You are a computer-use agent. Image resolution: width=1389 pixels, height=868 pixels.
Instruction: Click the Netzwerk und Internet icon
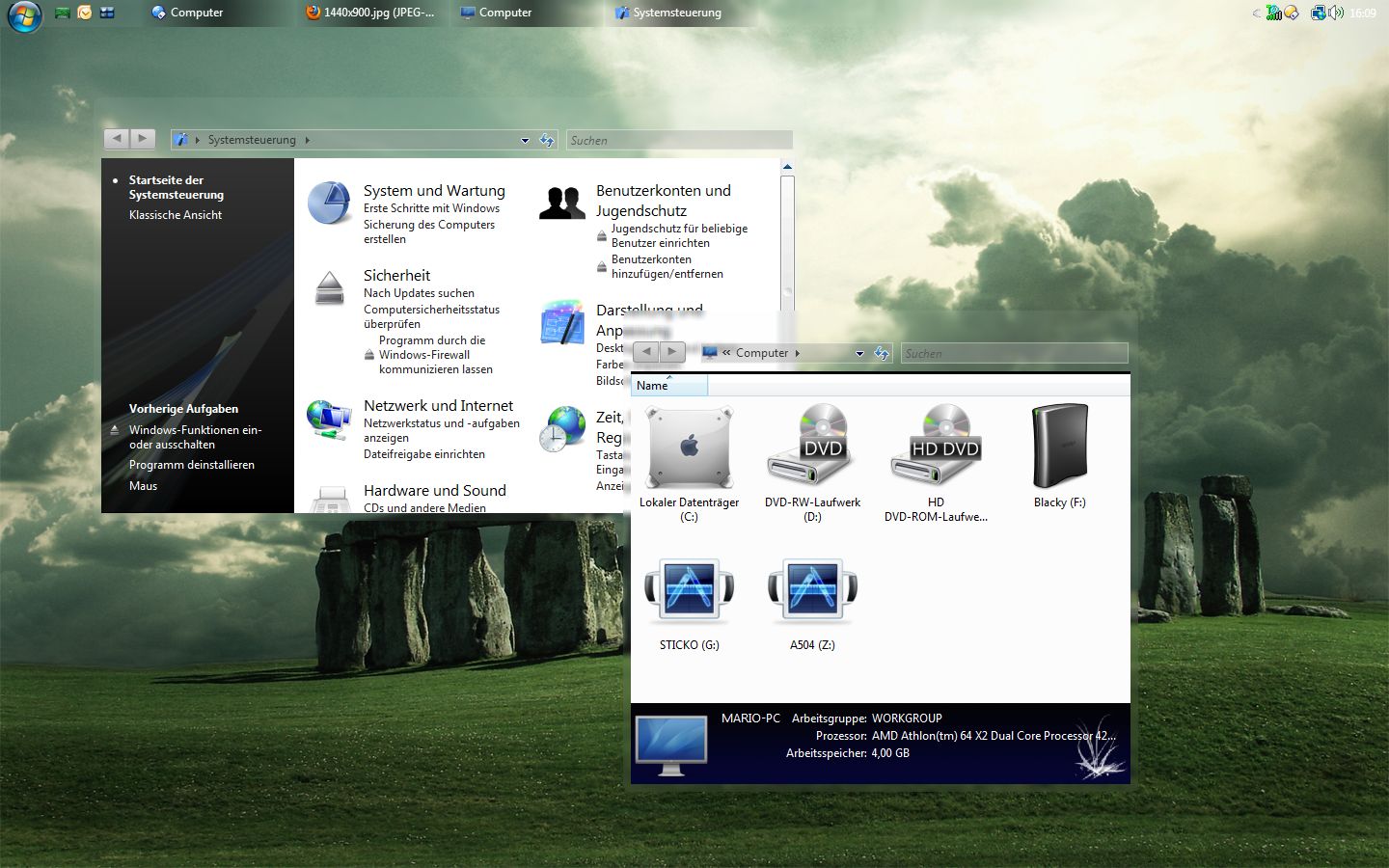(x=329, y=420)
